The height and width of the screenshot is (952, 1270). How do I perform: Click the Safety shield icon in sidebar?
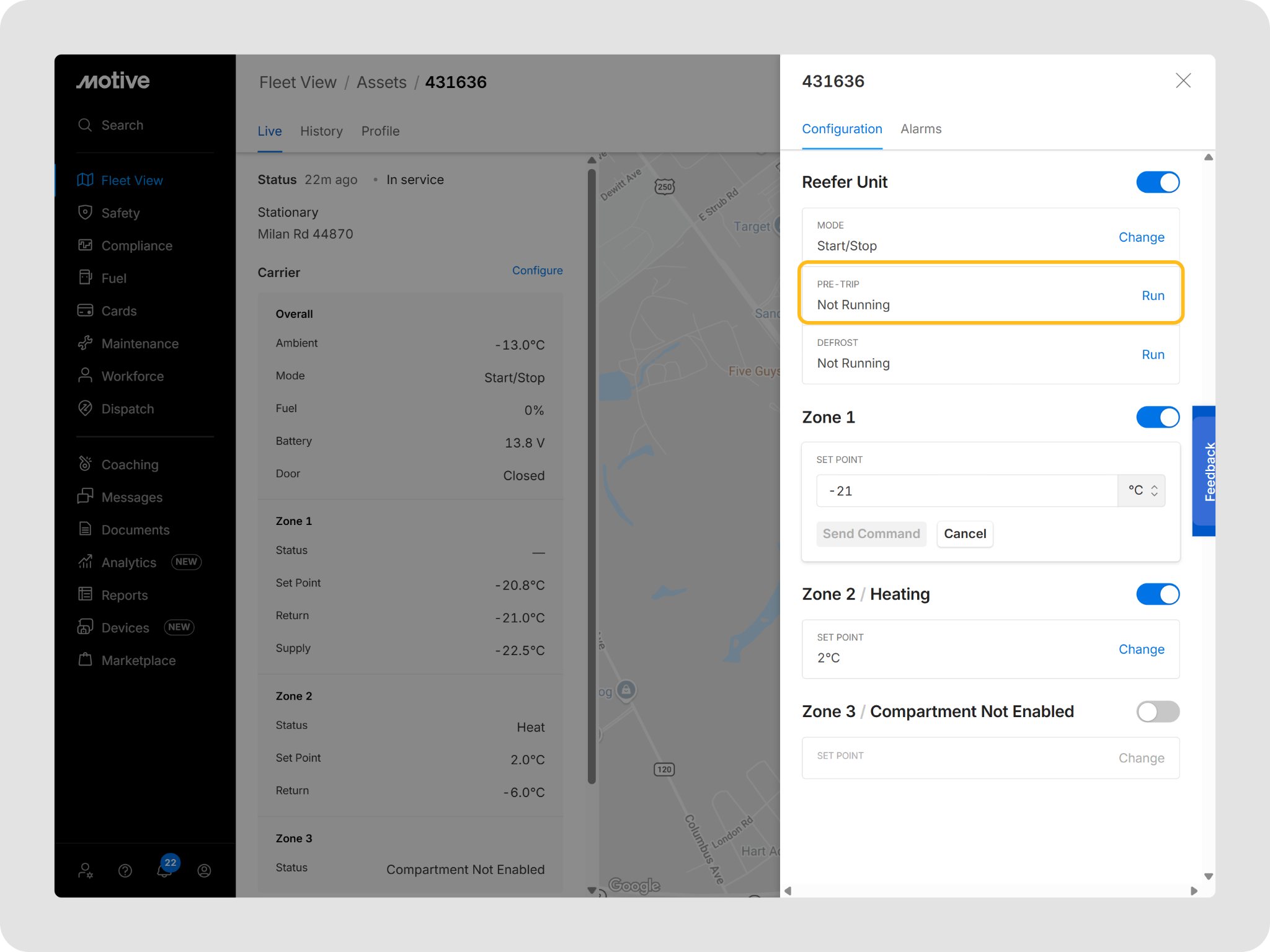point(85,213)
